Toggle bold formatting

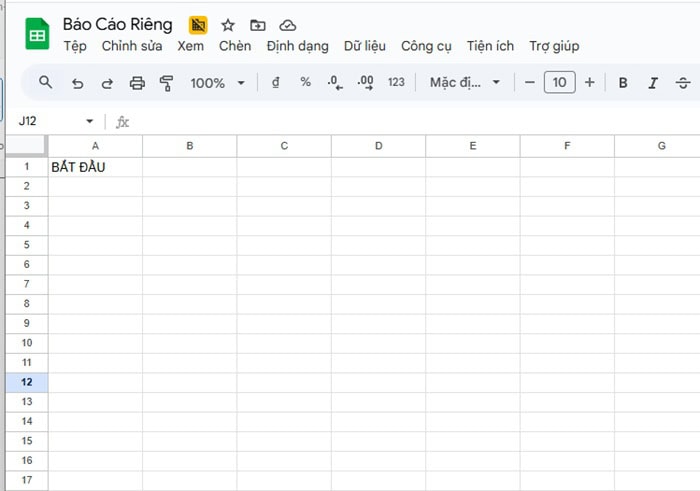click(x=623, y=83)
